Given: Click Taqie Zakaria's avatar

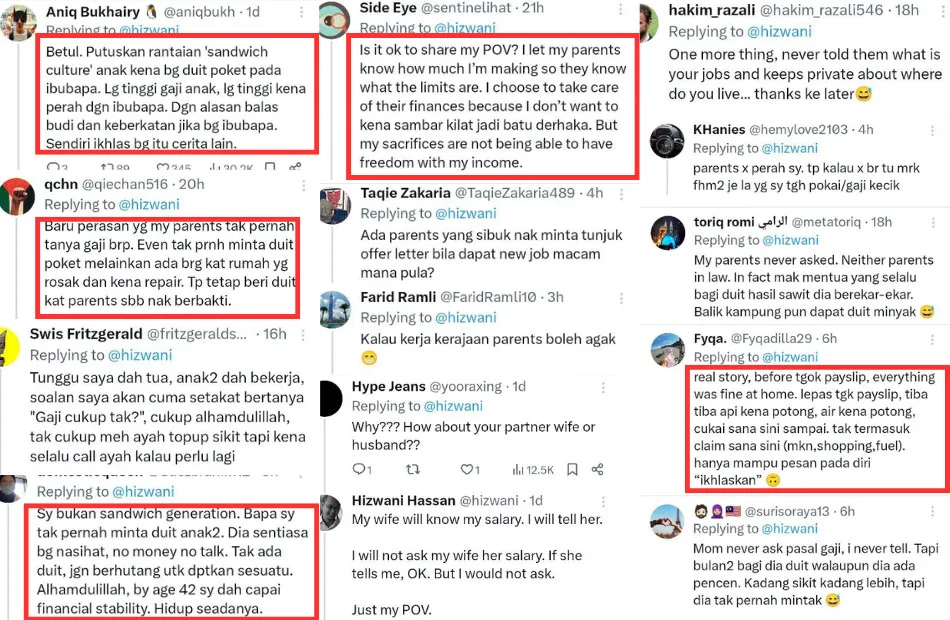Looking at the screenshot, I should click(x=335, y=205).
